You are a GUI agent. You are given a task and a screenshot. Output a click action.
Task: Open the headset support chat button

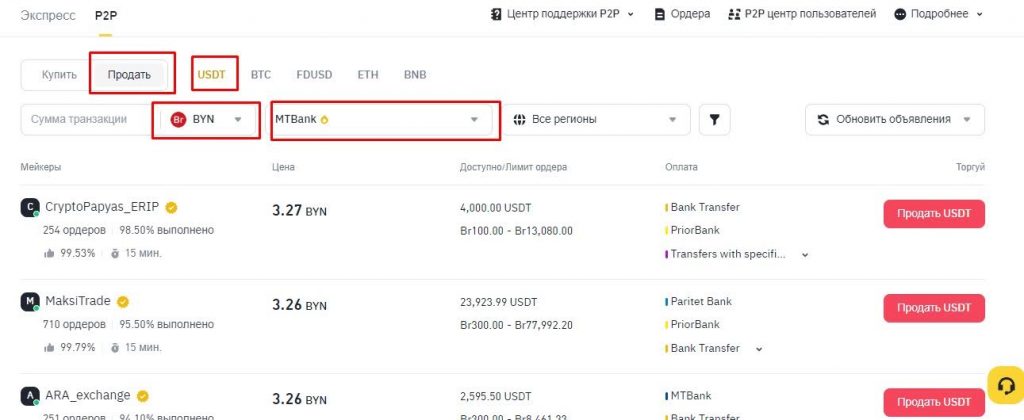tap(1006, 385)
